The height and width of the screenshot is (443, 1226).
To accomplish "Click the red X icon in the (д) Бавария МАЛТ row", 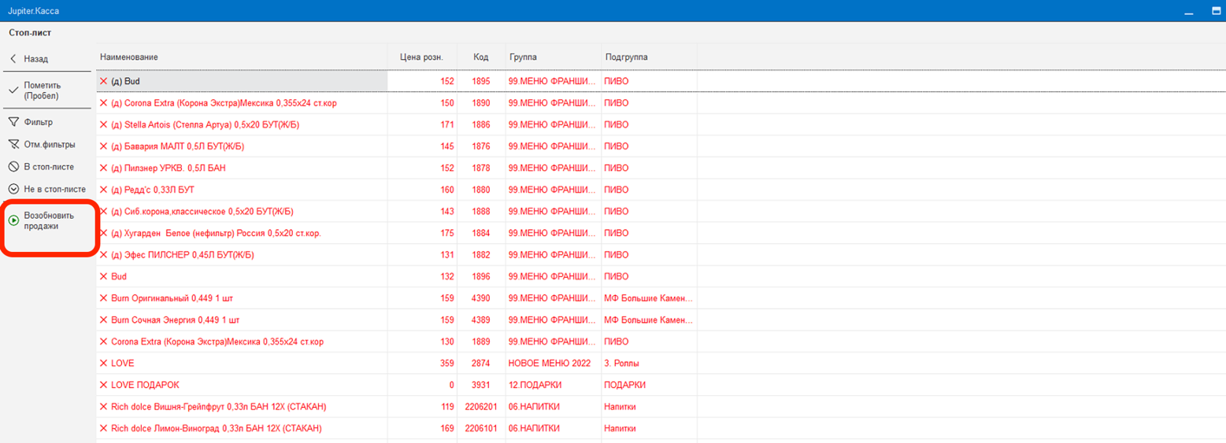I will click(104, 146).
